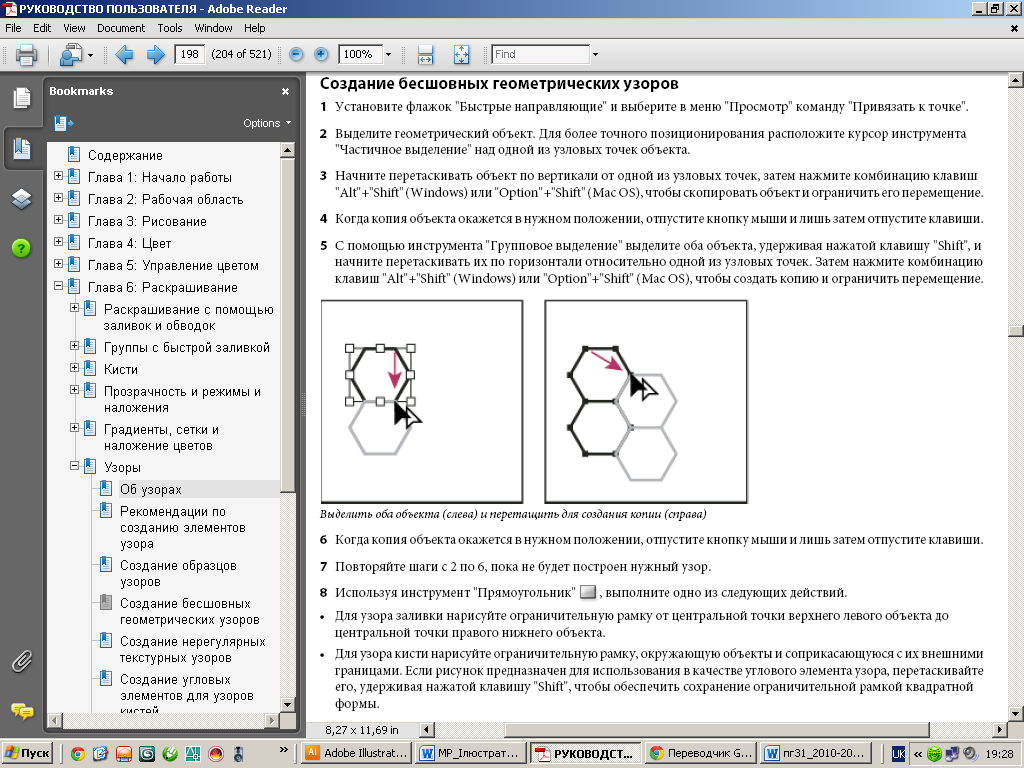Open Создание бесшовных геометрических узоров bookmark
This screenshot has width=1024, height=768.
click(x=189, y=611)
